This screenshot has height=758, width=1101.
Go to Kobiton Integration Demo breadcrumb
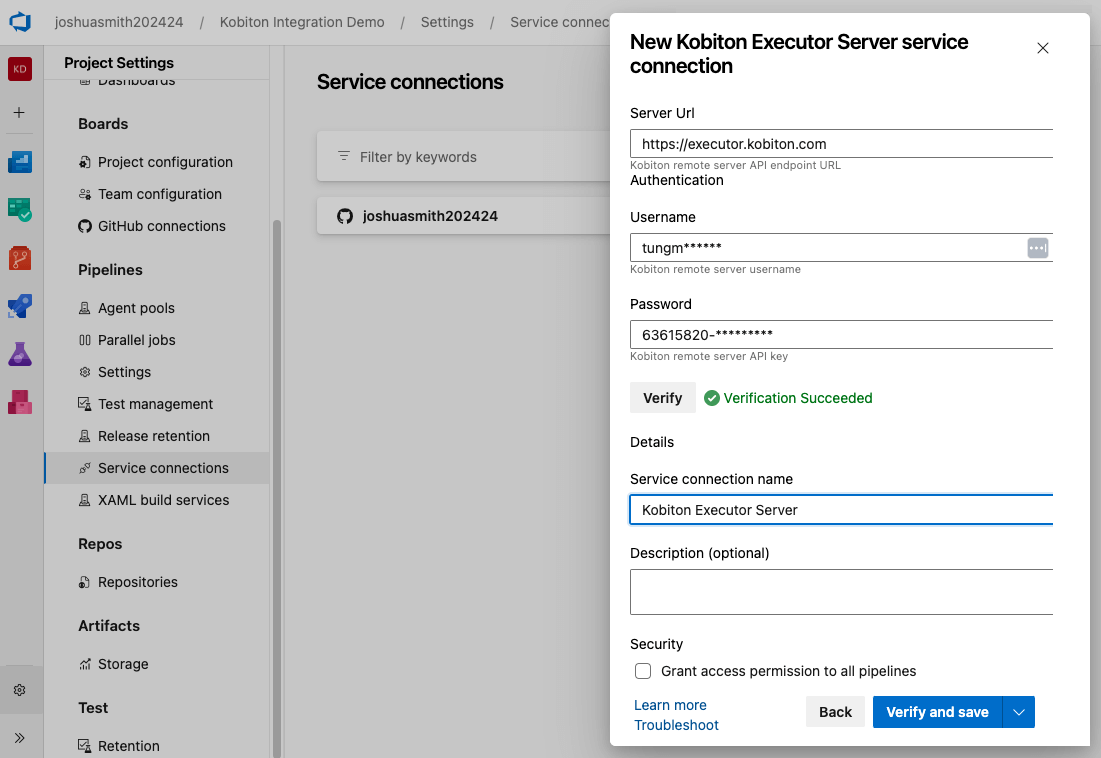coord(302,22)
